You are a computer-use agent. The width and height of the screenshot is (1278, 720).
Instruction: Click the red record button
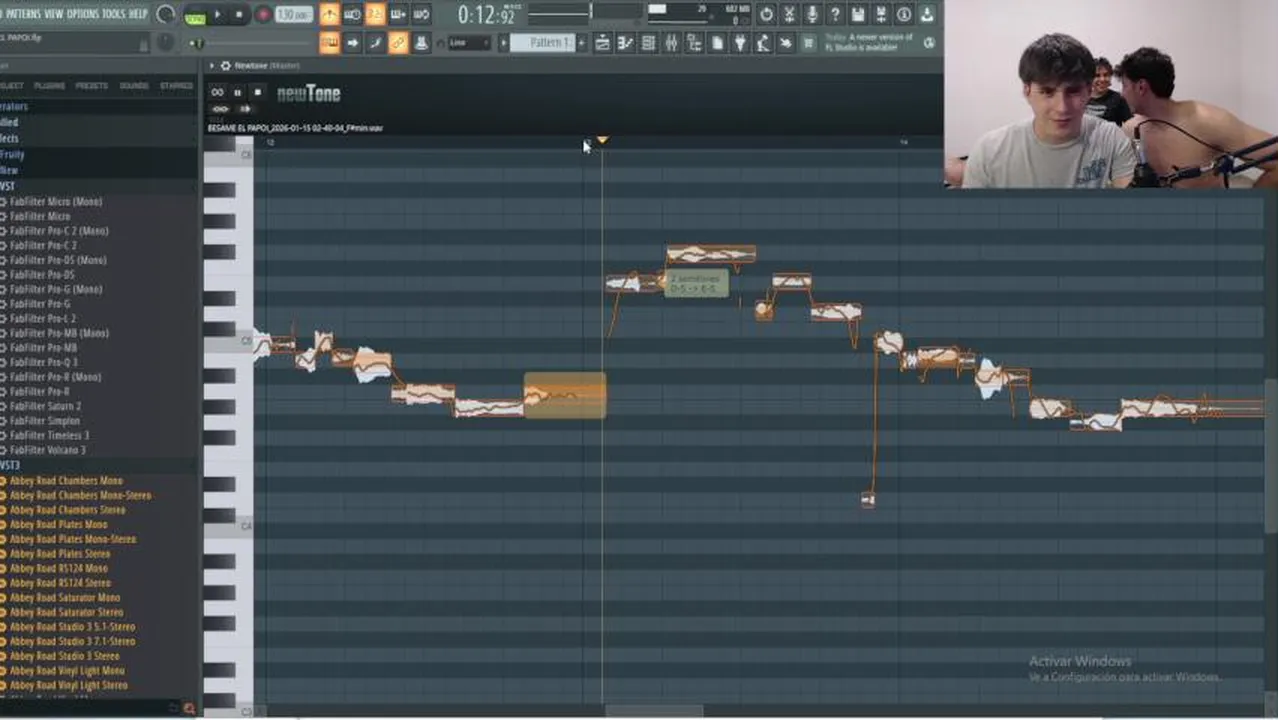point(263,14)
